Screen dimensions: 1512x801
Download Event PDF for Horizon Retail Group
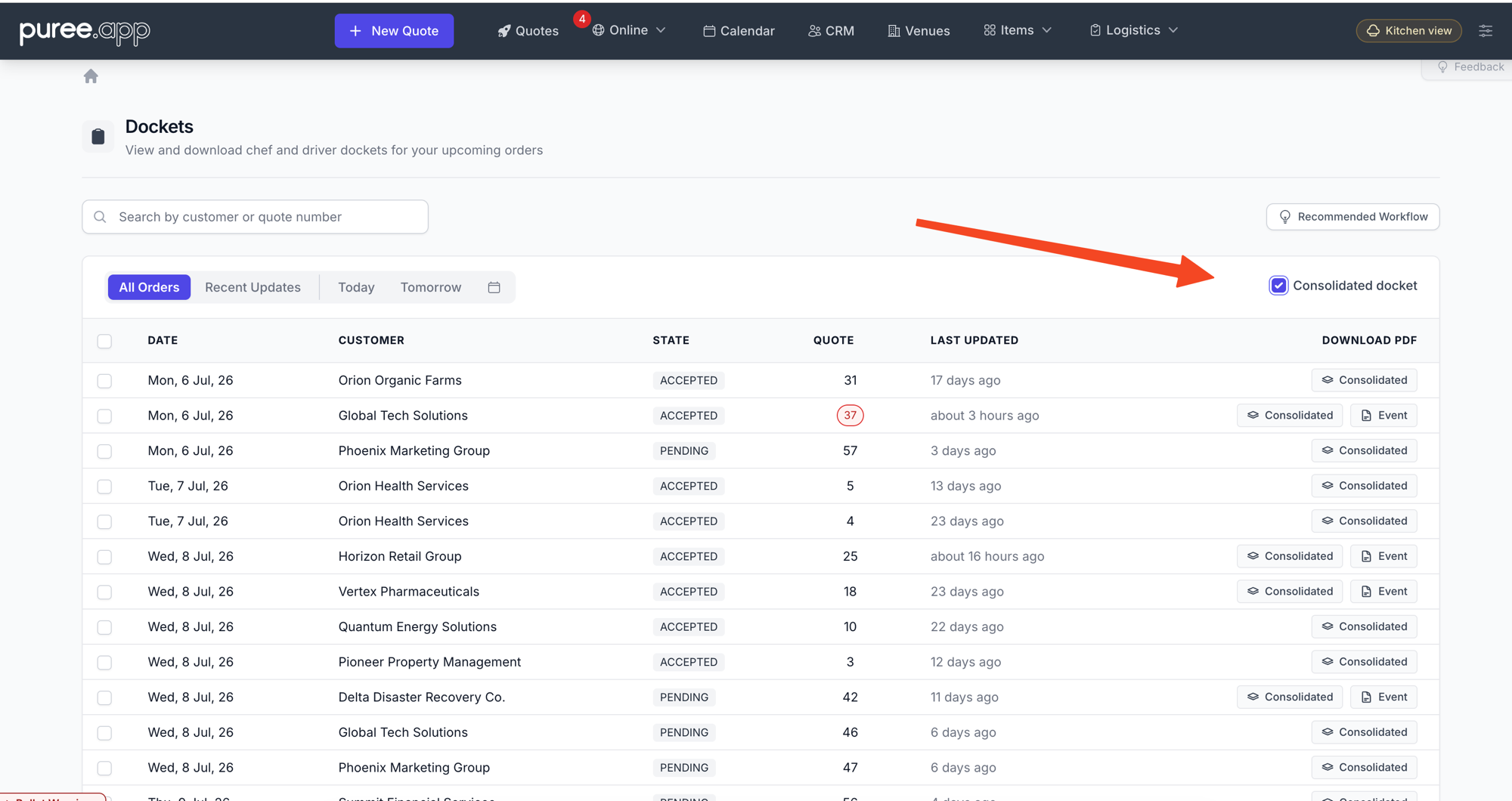[x=1383, y=556]
